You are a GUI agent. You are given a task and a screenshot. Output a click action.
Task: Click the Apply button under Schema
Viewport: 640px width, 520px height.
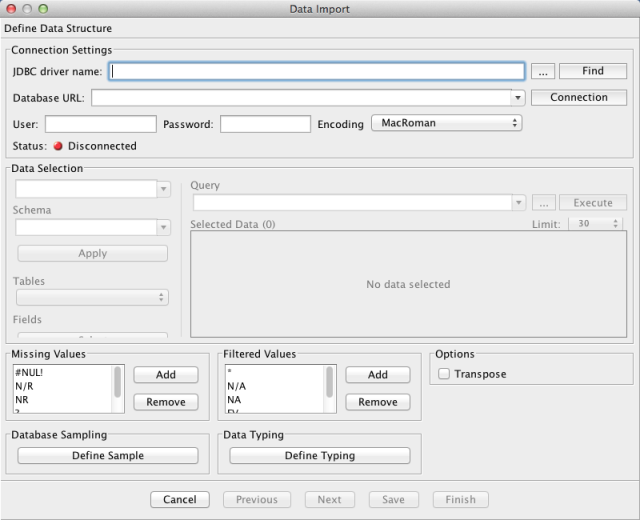coord(93,253)
